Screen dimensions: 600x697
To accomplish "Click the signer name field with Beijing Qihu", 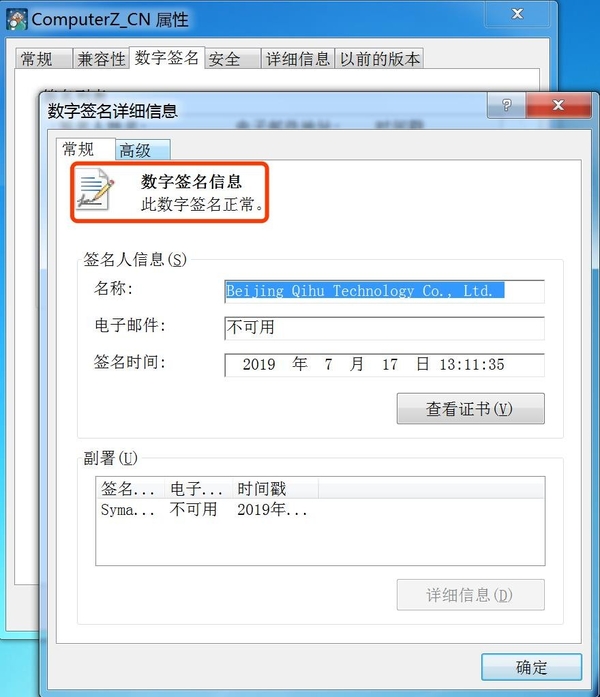I will [x=384, y=292].
